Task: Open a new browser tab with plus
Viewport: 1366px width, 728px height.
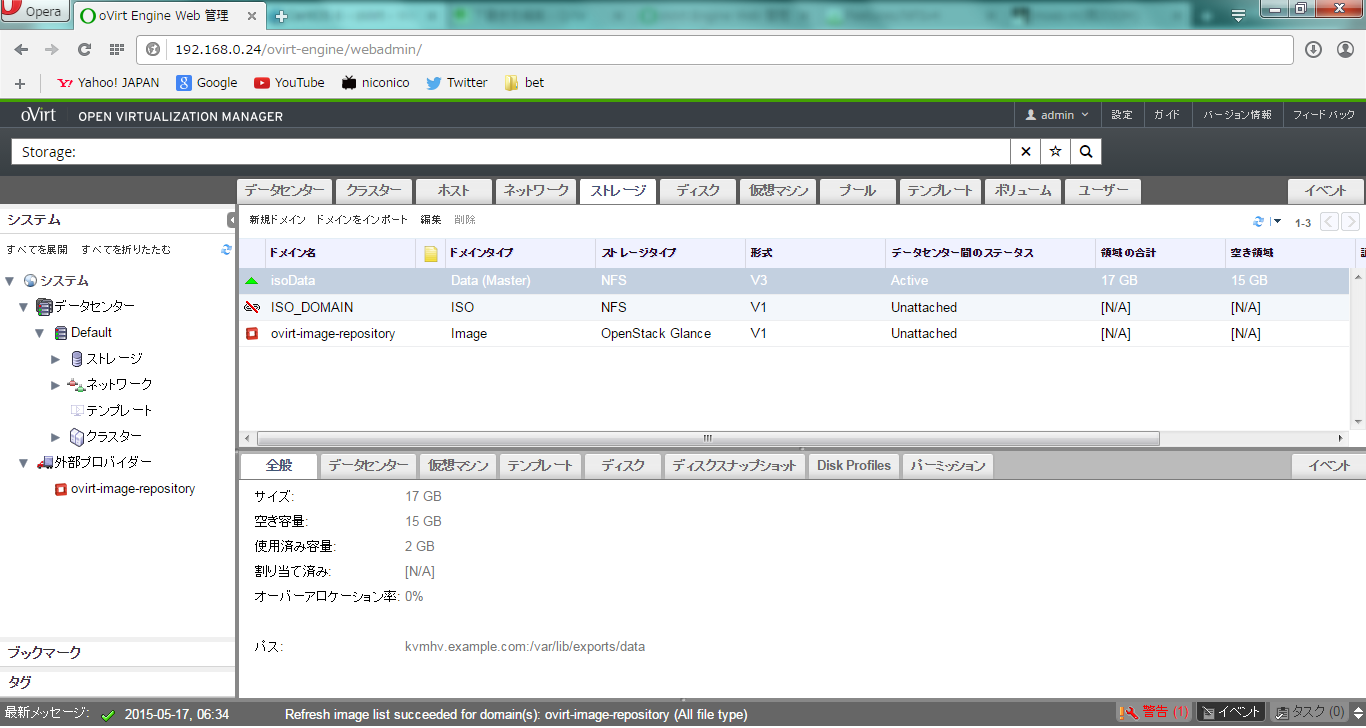Action: (282, 16)
